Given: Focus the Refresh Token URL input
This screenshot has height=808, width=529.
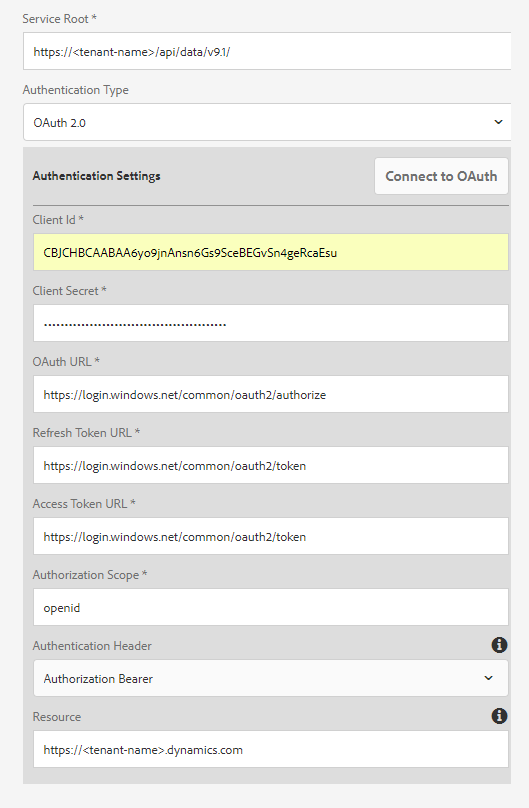Looking at the screenshot, I should coord(270,465).
